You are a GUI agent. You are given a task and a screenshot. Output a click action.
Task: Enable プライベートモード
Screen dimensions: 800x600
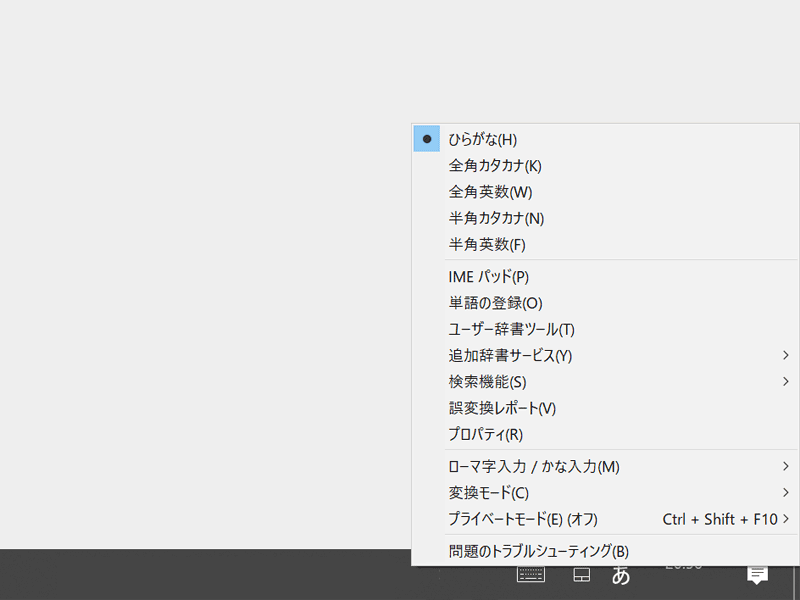point(520,519)
